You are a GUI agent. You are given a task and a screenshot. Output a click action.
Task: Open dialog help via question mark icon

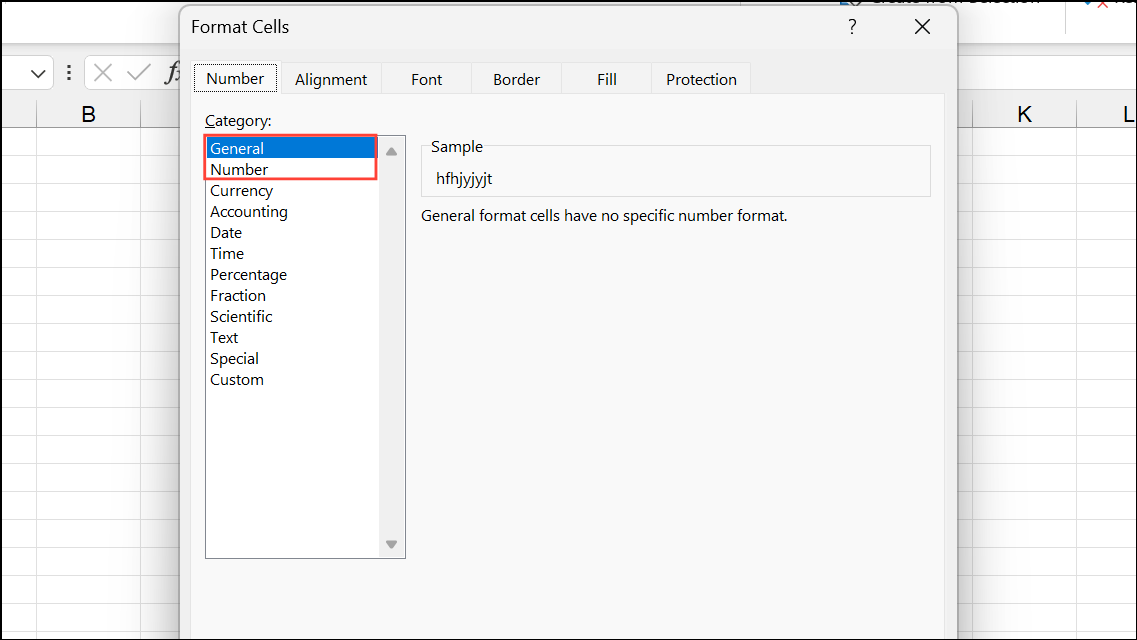point(852,27)
